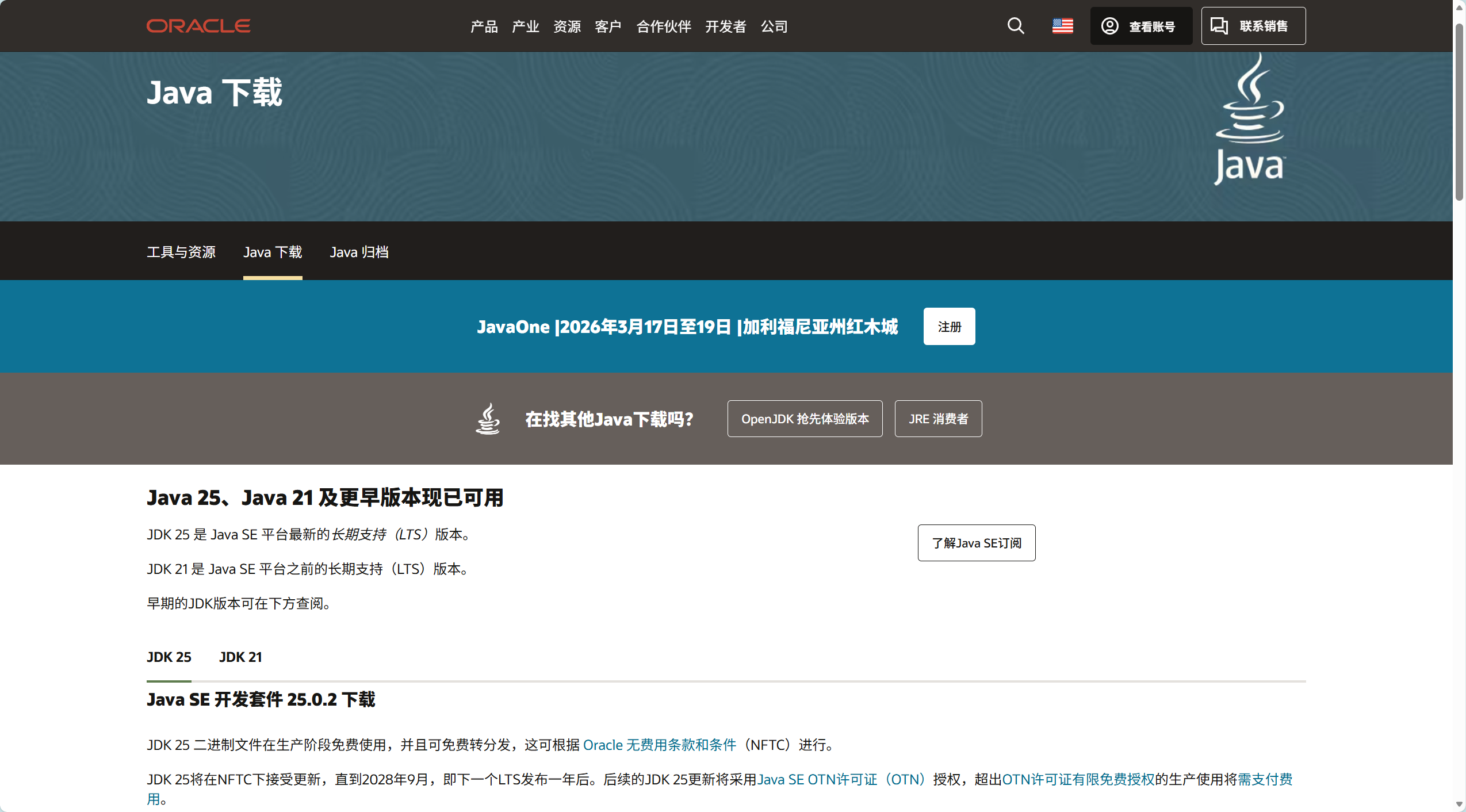Click the contact sales chat icon

(1219, 26)
